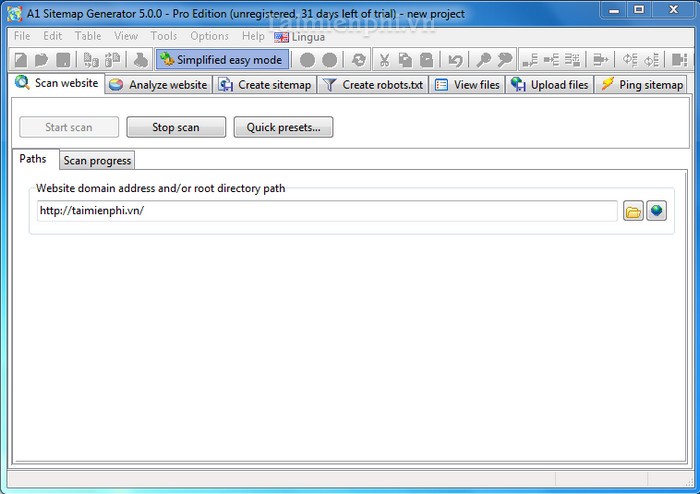Click the website domain address field

click(327, 211)
